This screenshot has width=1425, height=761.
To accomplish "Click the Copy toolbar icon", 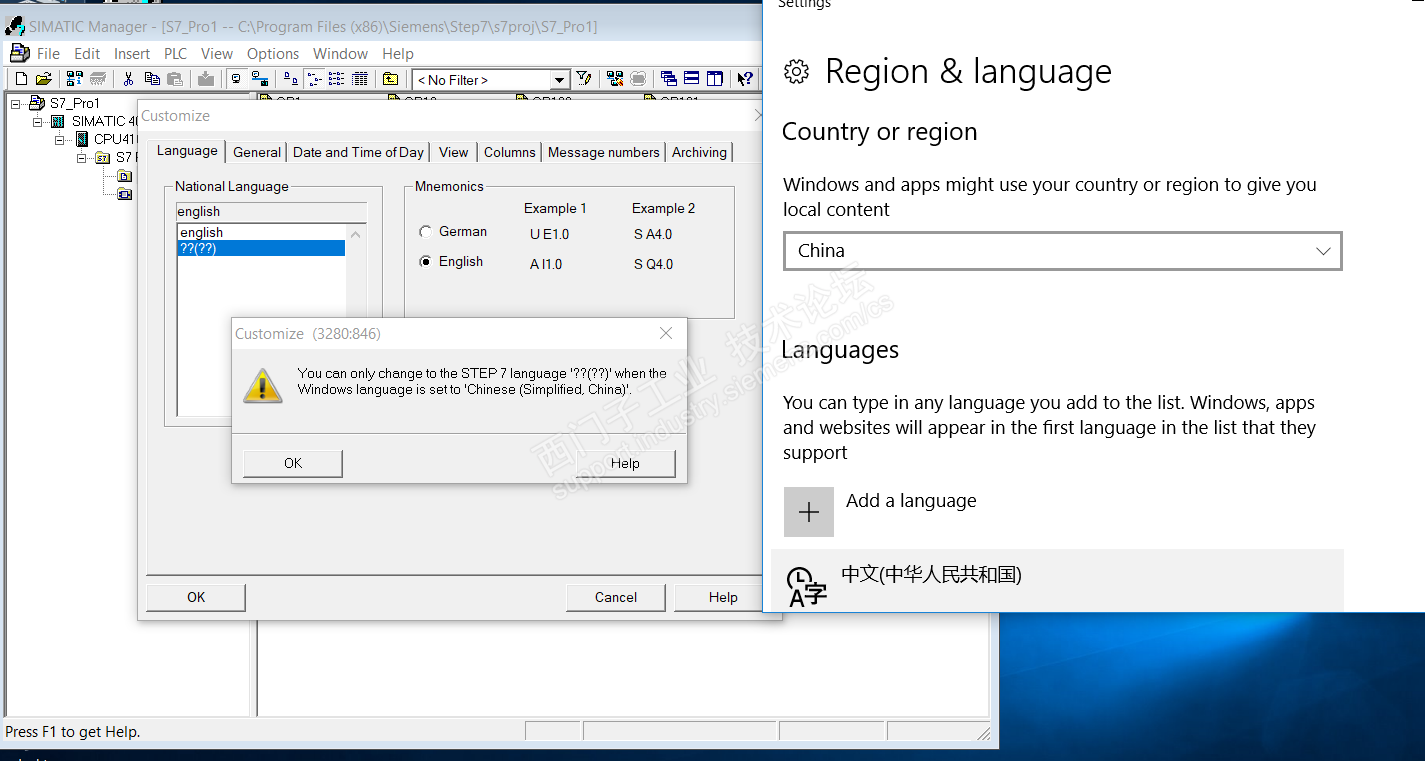I will click(x=152, y=79).
